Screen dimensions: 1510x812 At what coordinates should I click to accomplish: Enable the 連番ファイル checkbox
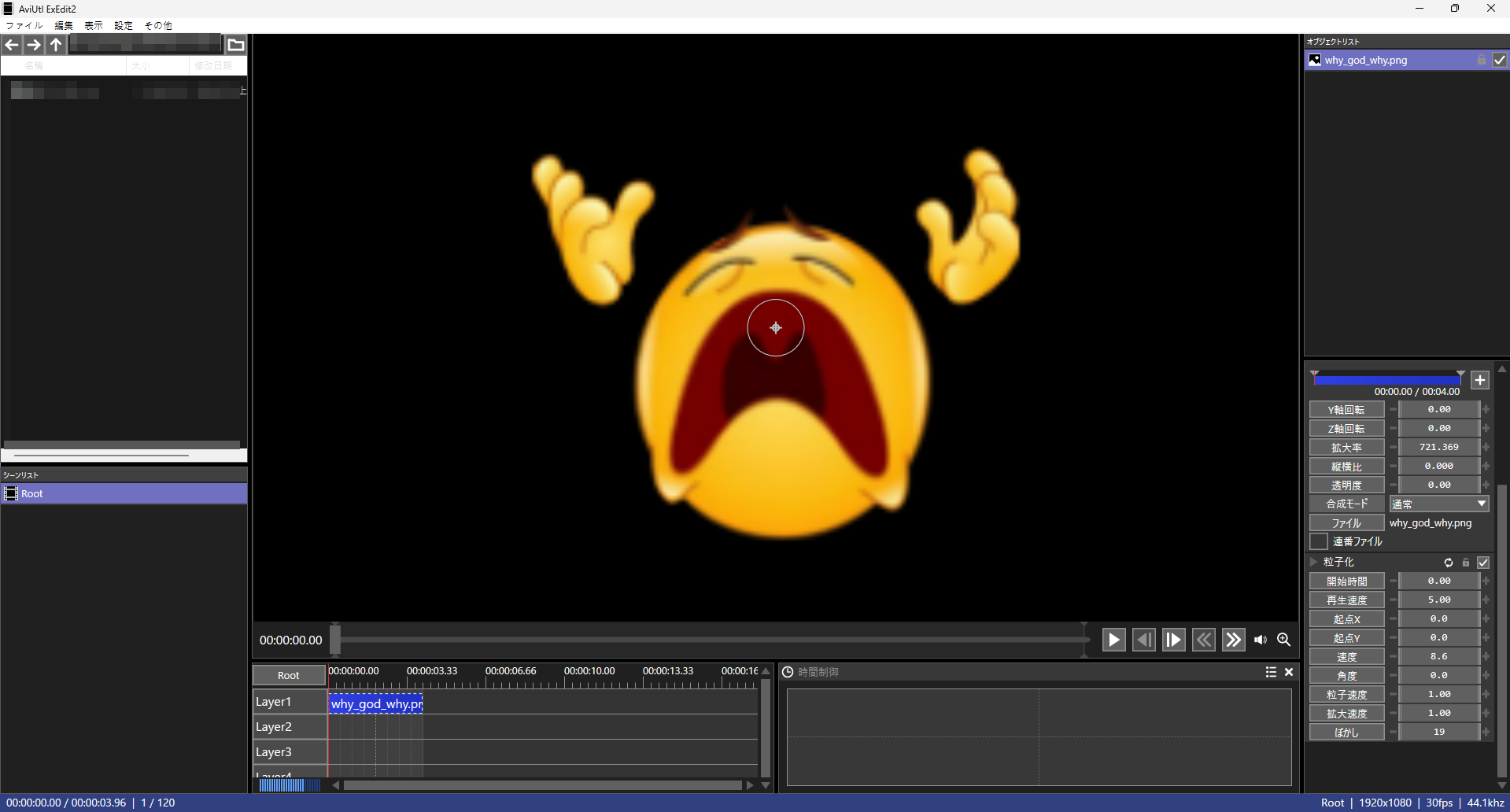(x=1319, y=541)
